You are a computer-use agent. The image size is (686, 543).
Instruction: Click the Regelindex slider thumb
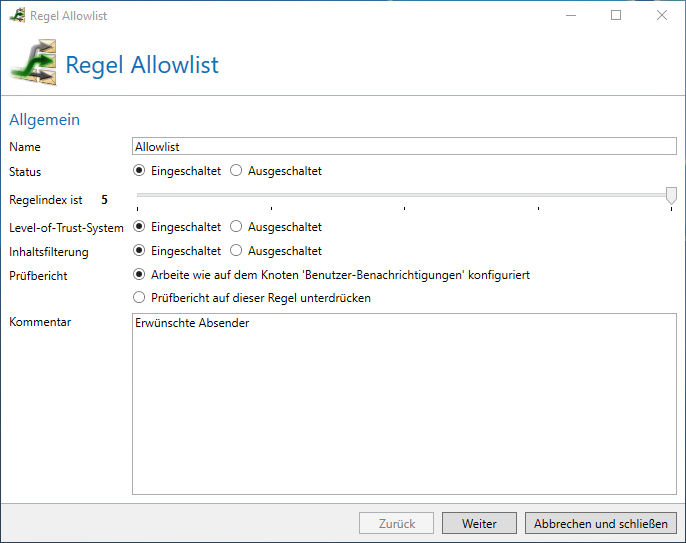click(671, 196)
